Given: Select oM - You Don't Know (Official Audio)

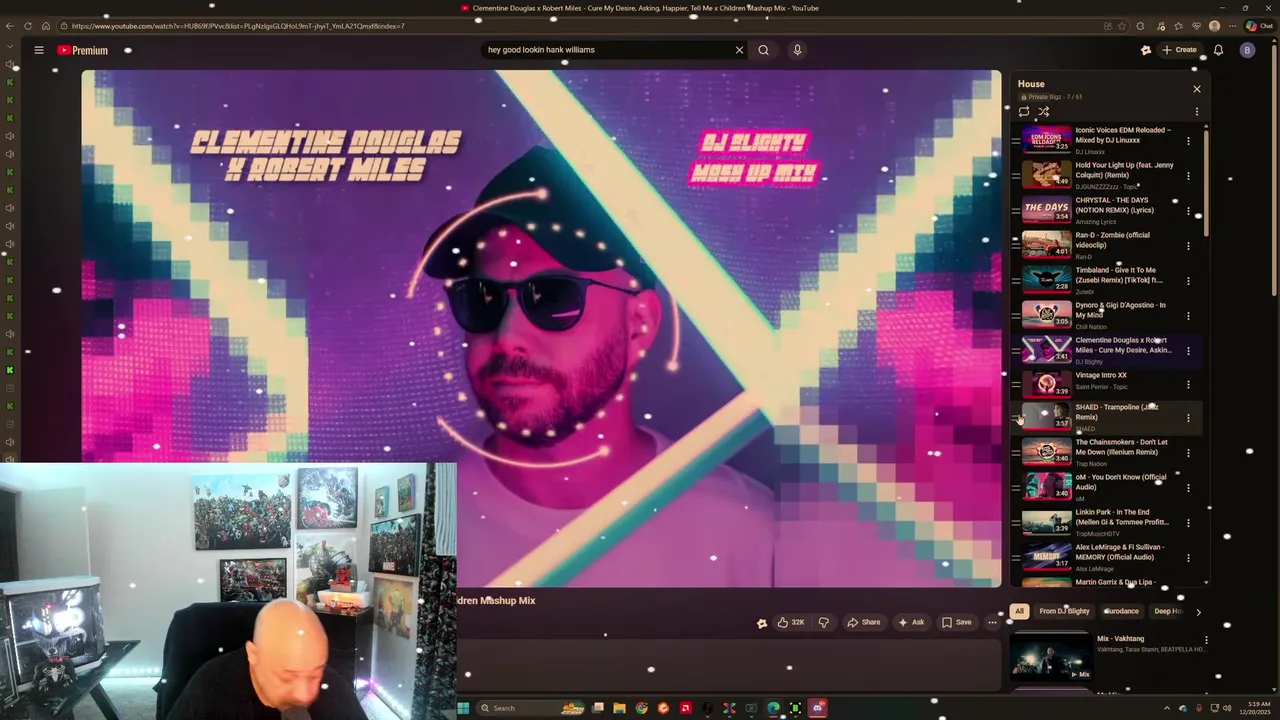Looking at the screenshot, I should 1105,488.
